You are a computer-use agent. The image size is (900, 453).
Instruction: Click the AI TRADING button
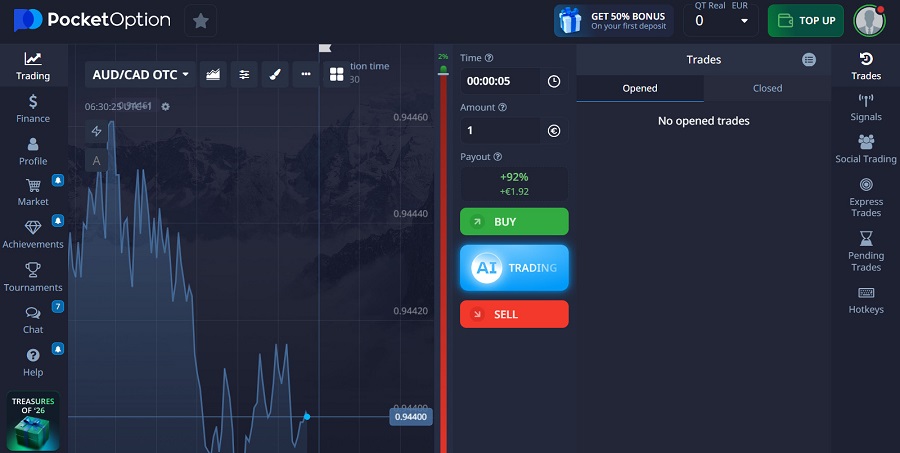514,268
